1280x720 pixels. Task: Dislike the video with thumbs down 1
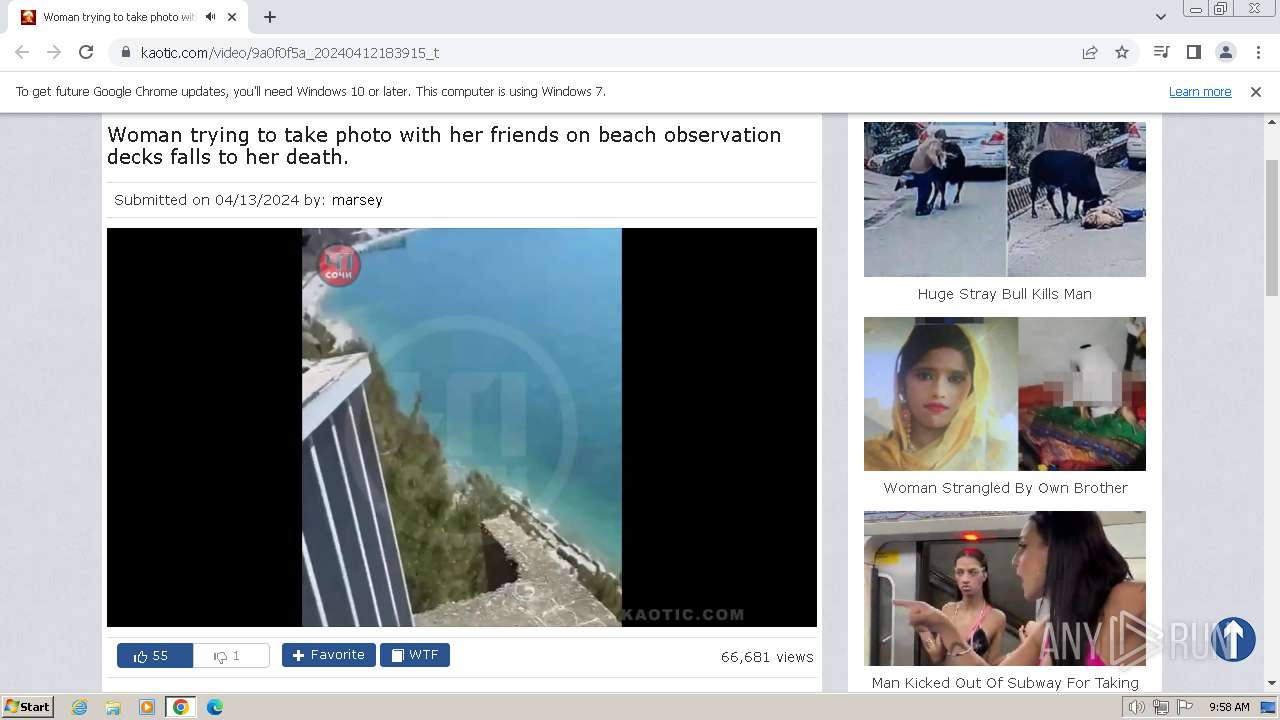pyautogui.click(x=231, y=656)
